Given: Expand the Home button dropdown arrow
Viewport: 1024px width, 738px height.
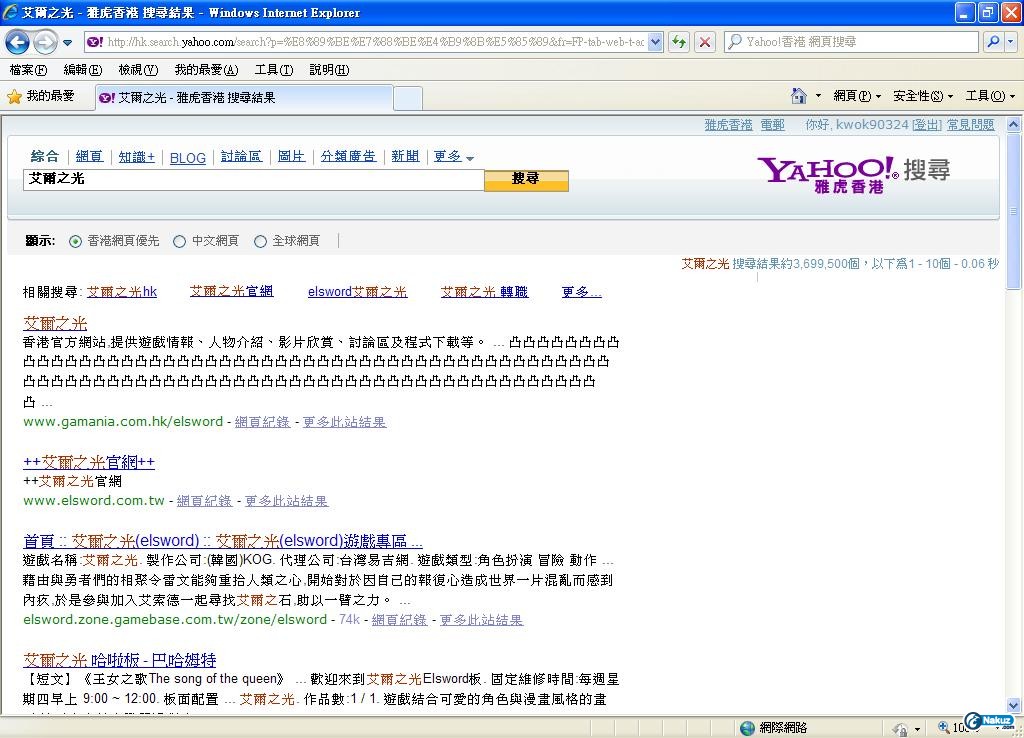Looking at the screenshot, I should point(818,96).
